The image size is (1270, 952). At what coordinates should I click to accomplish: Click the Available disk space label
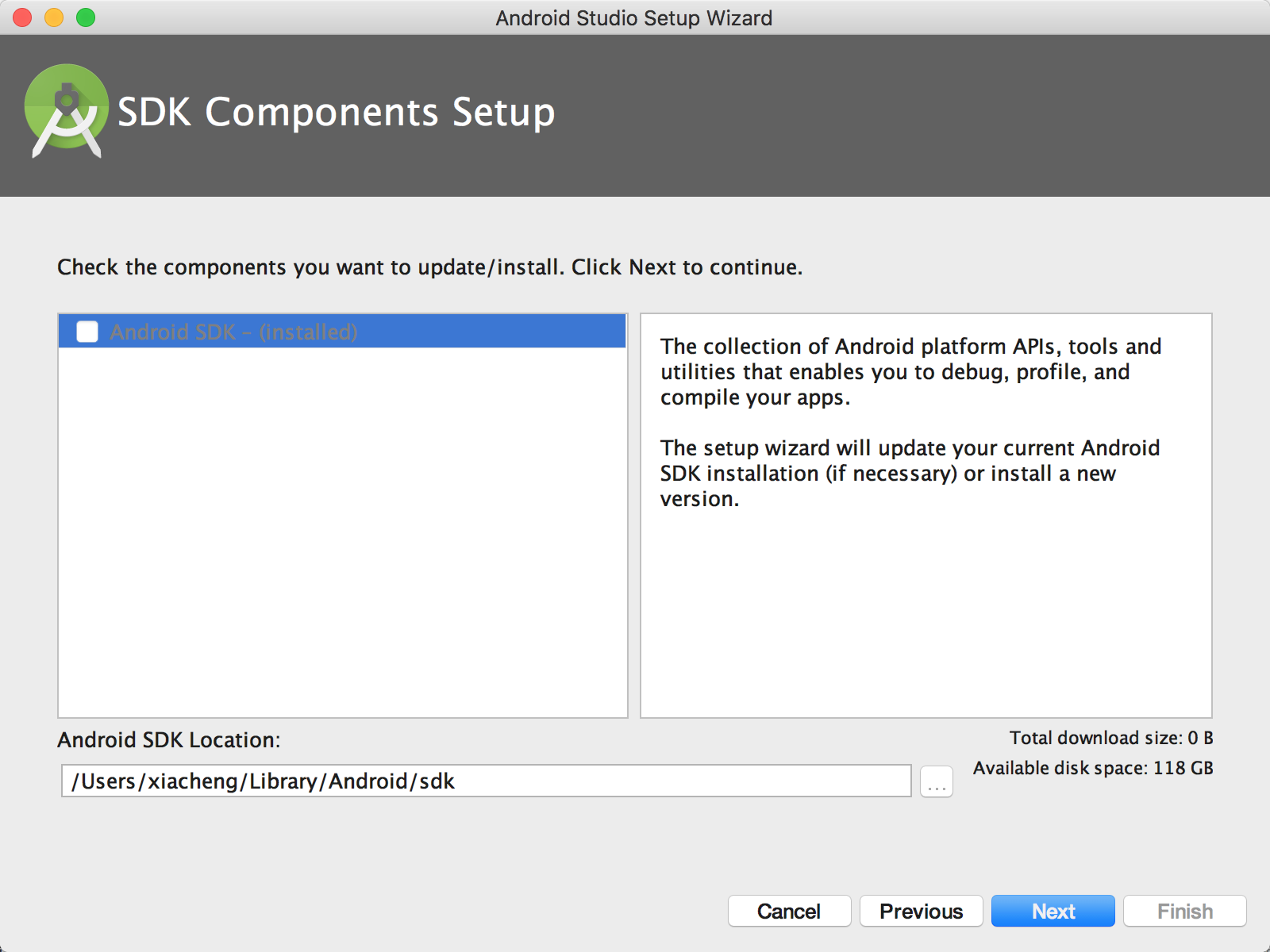tap(1093, 768)
